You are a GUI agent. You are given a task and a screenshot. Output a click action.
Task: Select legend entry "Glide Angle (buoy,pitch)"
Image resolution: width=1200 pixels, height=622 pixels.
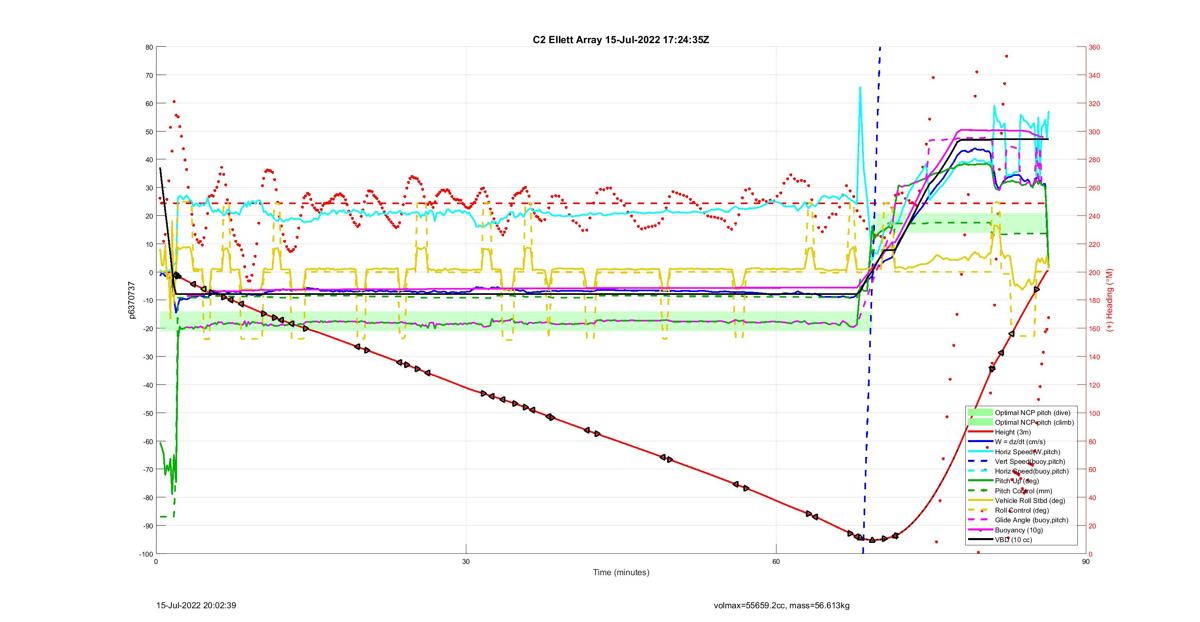[1033, 520]
